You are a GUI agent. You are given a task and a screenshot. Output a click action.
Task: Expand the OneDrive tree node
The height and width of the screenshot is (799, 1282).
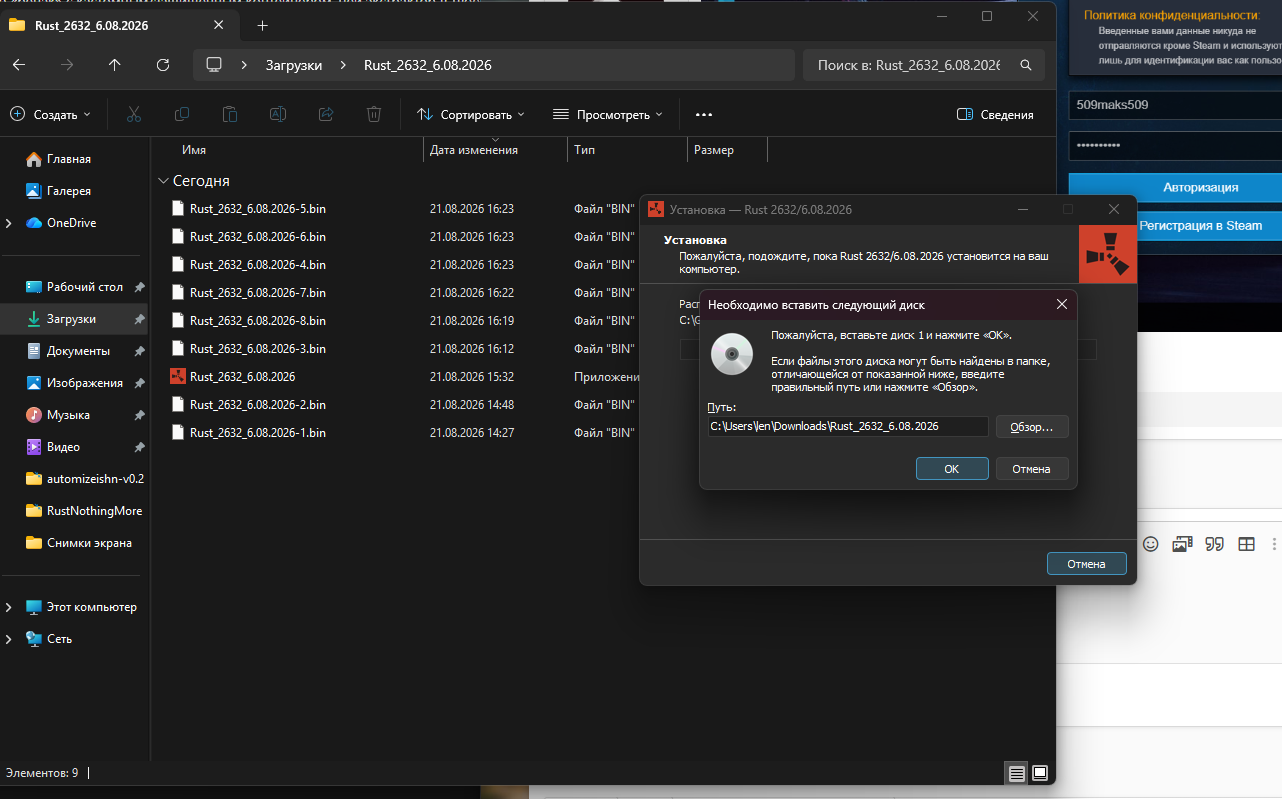[x=9, y=223]
